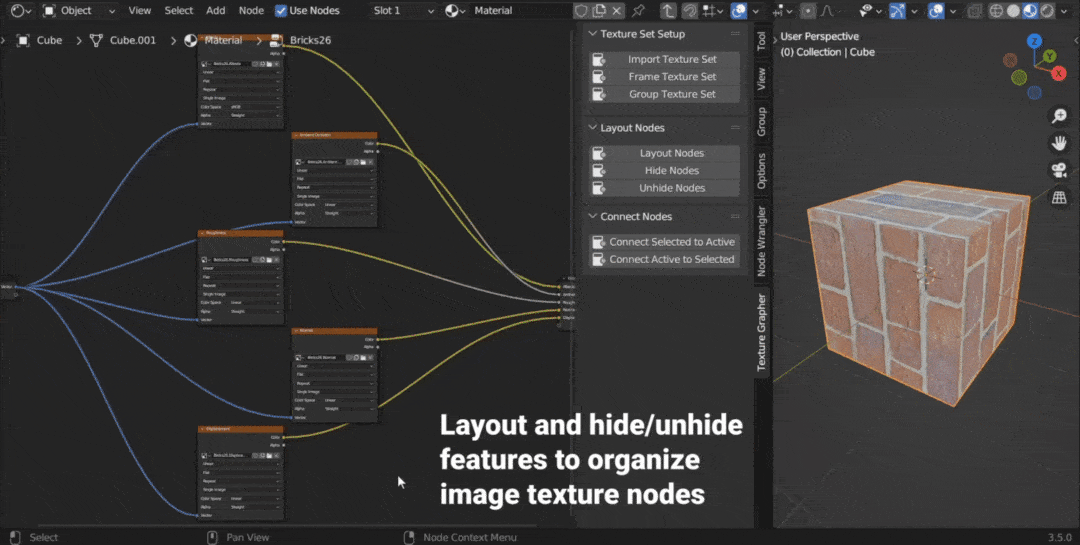This screenshot has width=1080, height=545.
Task: Switch to material preview shading mode
Action: click(x=1030, y=10)
